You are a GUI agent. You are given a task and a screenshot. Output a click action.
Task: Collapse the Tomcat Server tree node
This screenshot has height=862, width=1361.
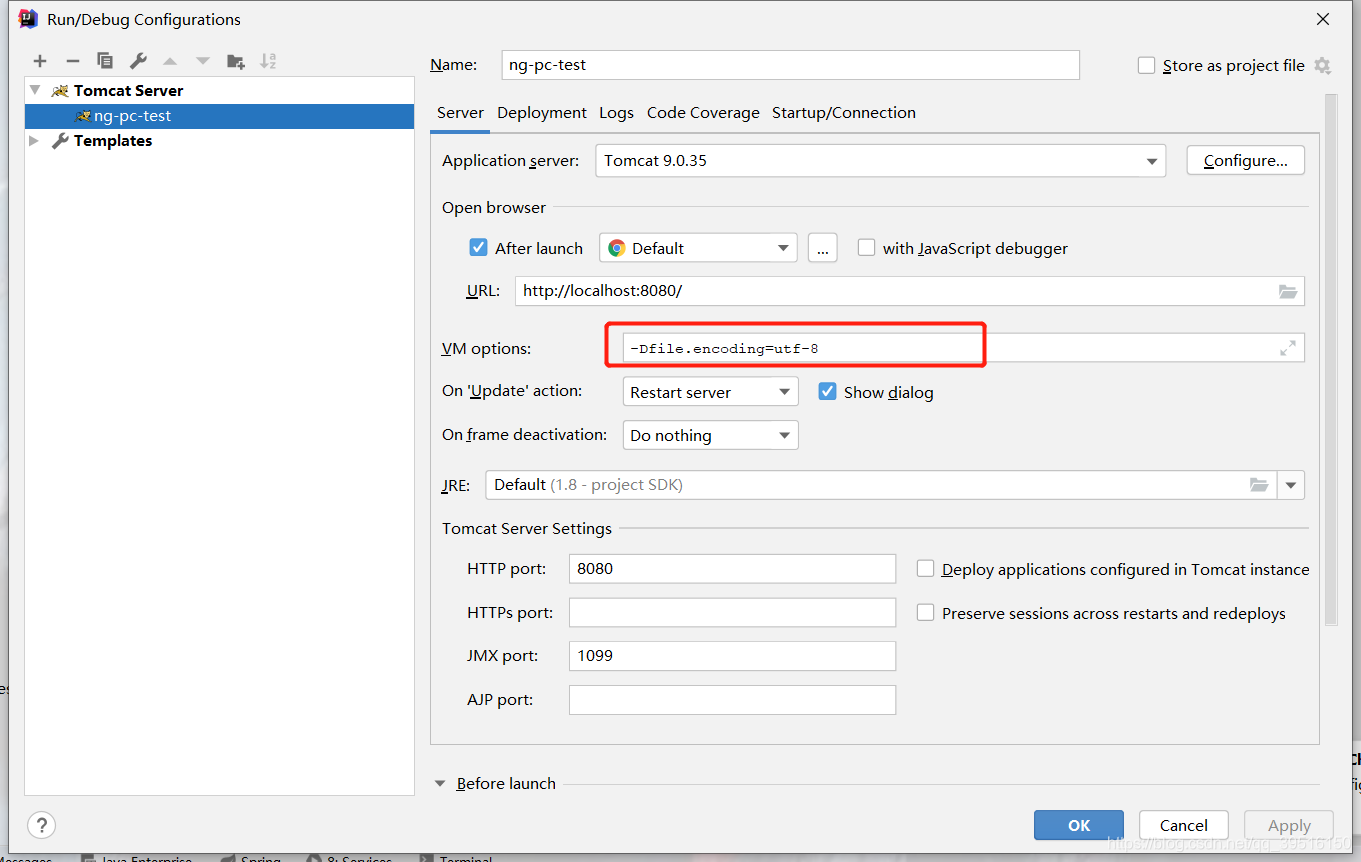(x=36, y=90)
